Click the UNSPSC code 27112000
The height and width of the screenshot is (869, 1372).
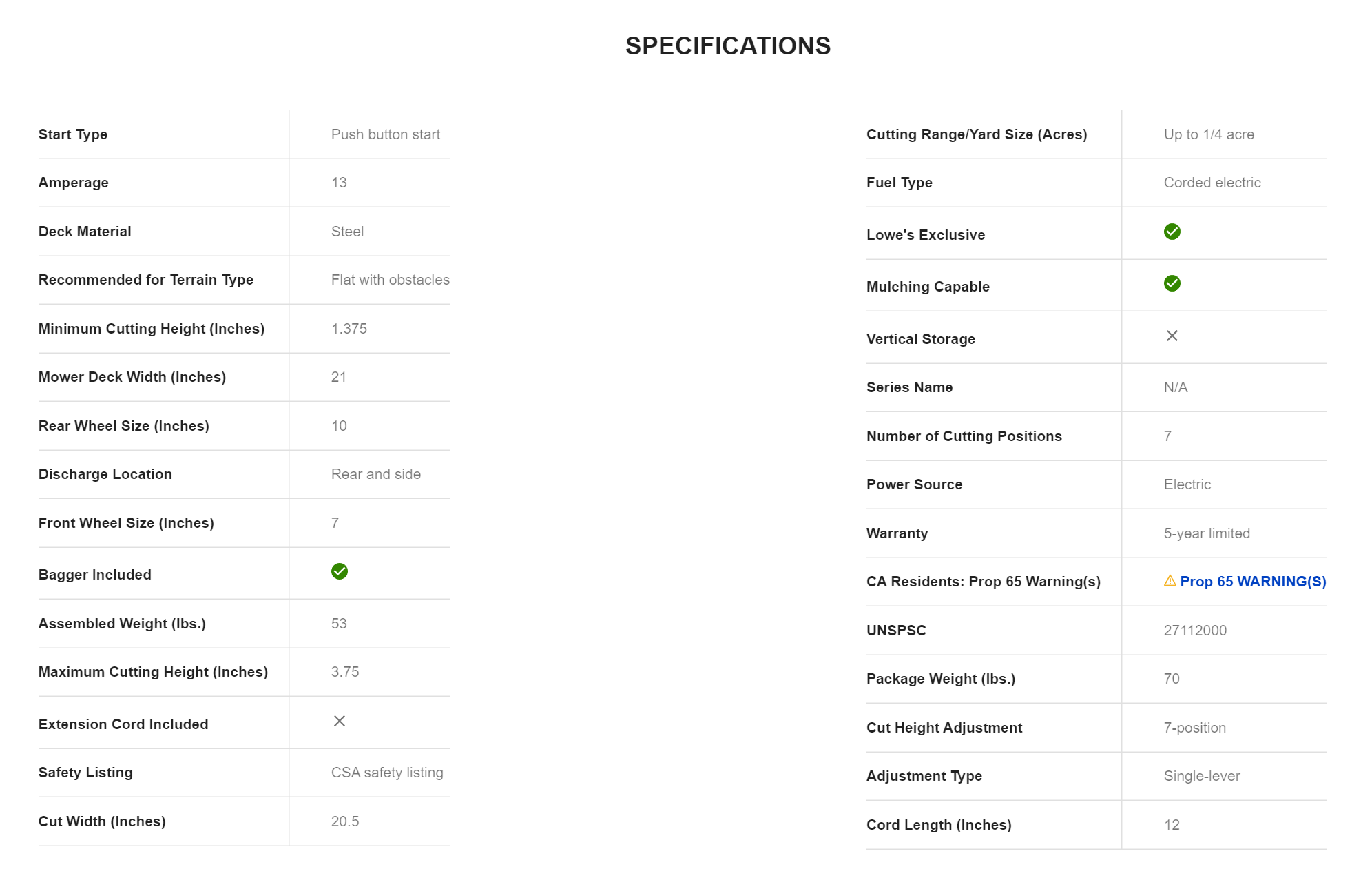click(x=1194, y=631)
